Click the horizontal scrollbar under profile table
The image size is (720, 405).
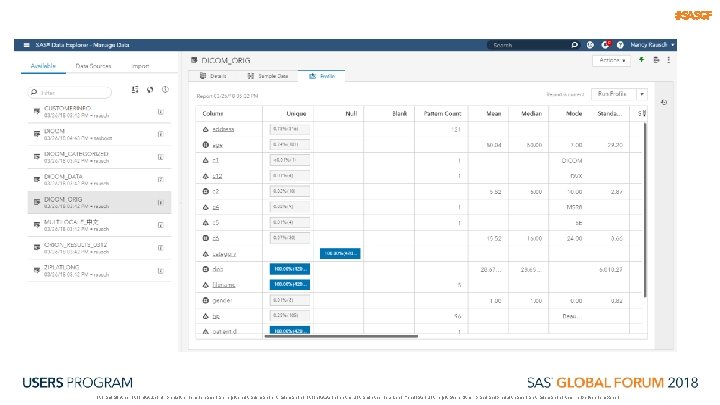(341, 337)
